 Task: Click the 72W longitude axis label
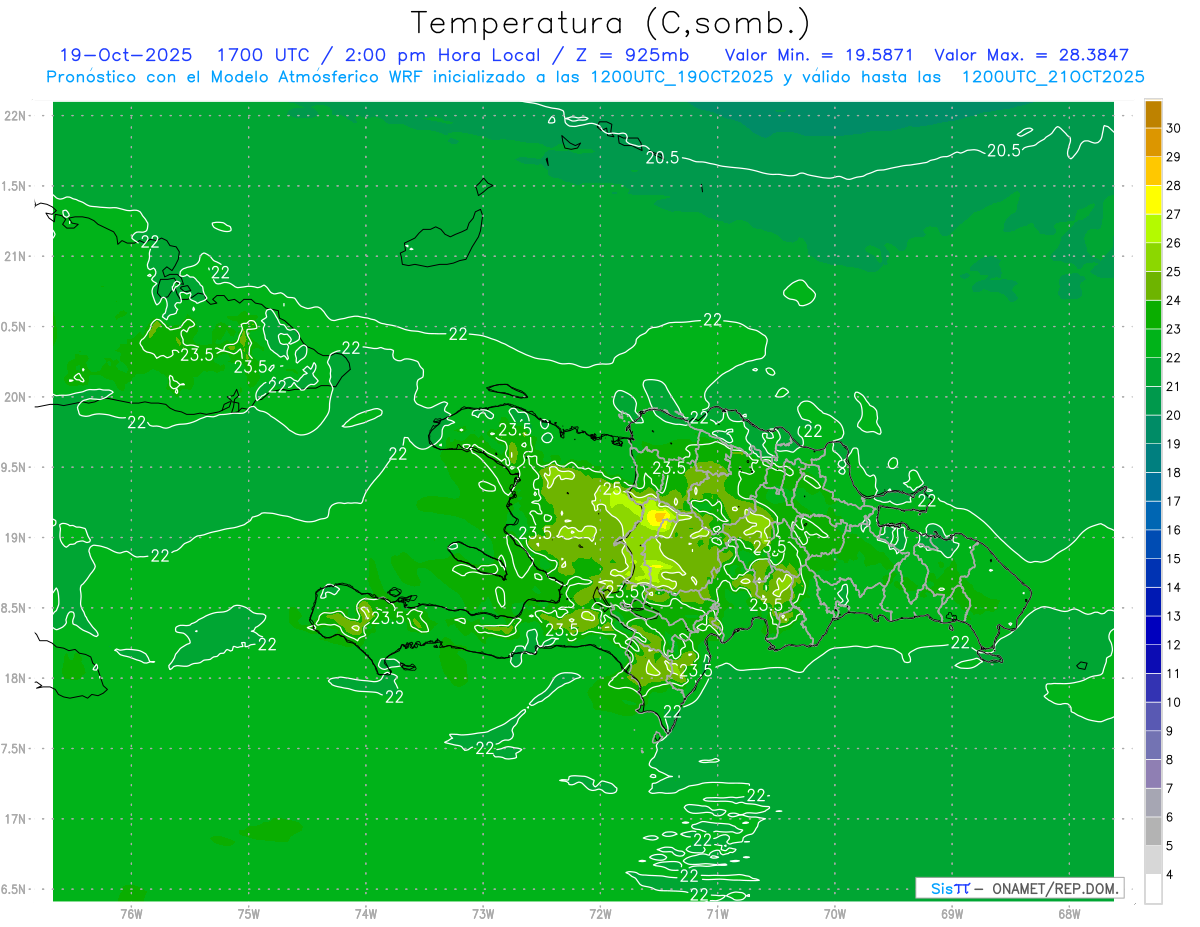[600, 913]
